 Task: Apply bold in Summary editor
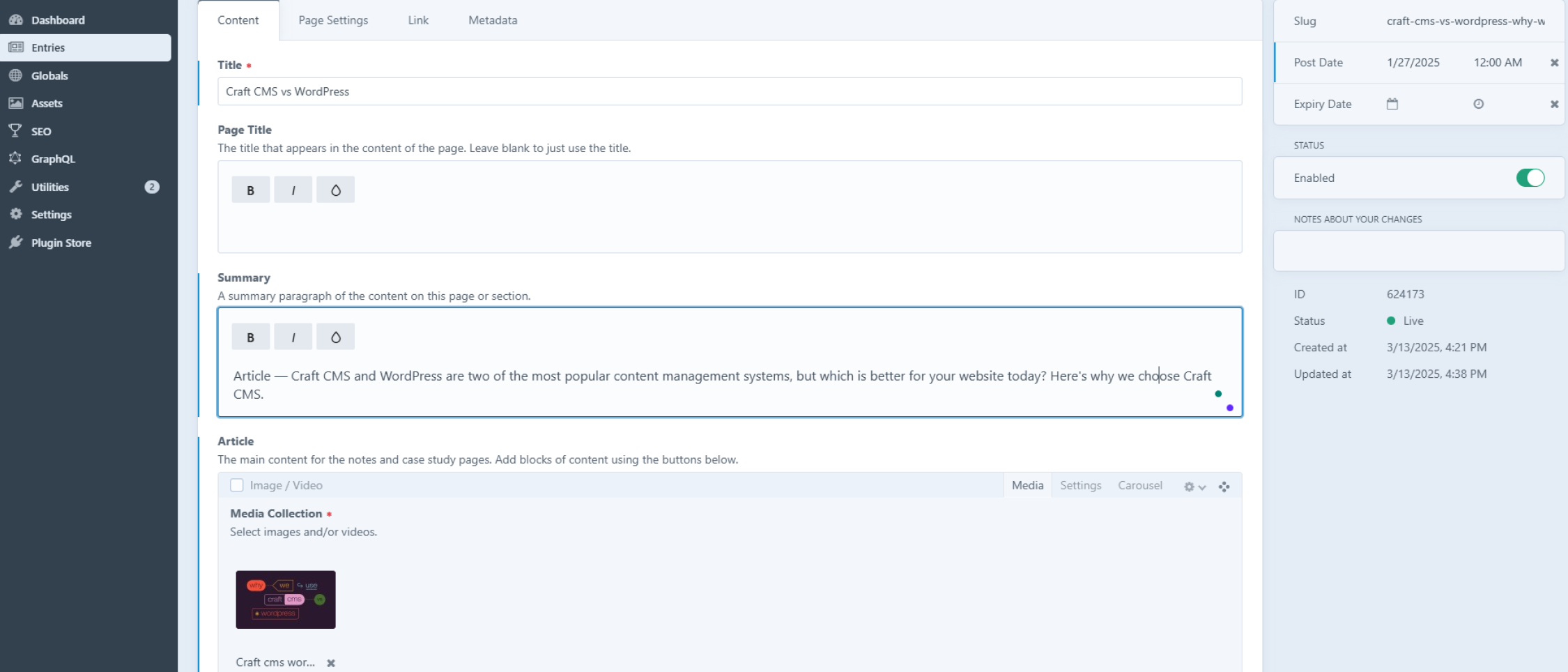[251, 337]
